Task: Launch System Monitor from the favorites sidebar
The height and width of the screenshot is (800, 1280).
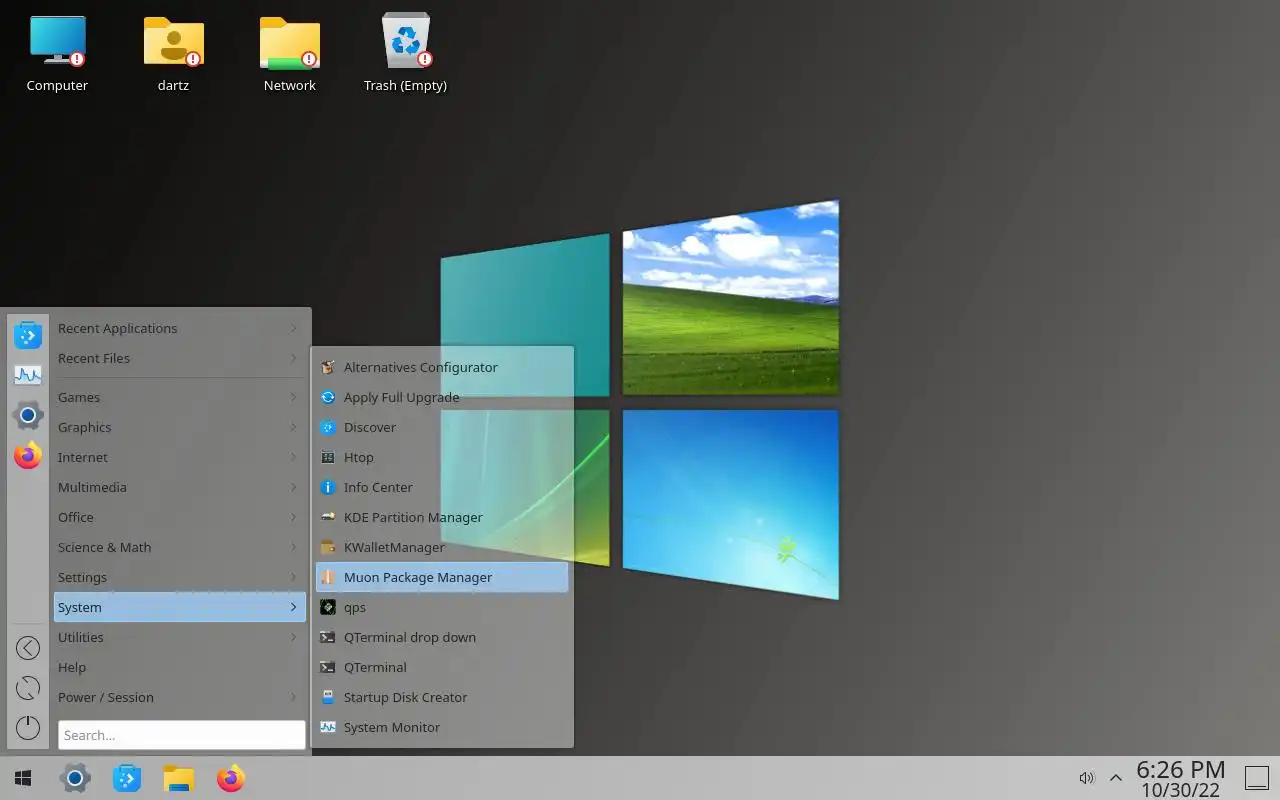Action: pyautogui.click(x=28, y=376)
